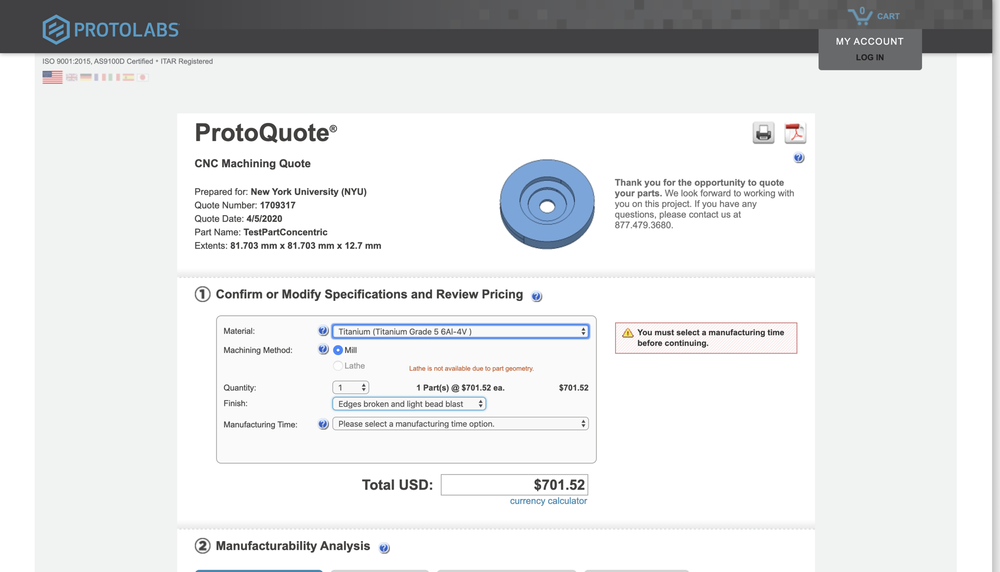Viewport: 1000px width, 572px height.
Task: Click the Manufacturability Analysis heading
Action: tap(293, 546)
